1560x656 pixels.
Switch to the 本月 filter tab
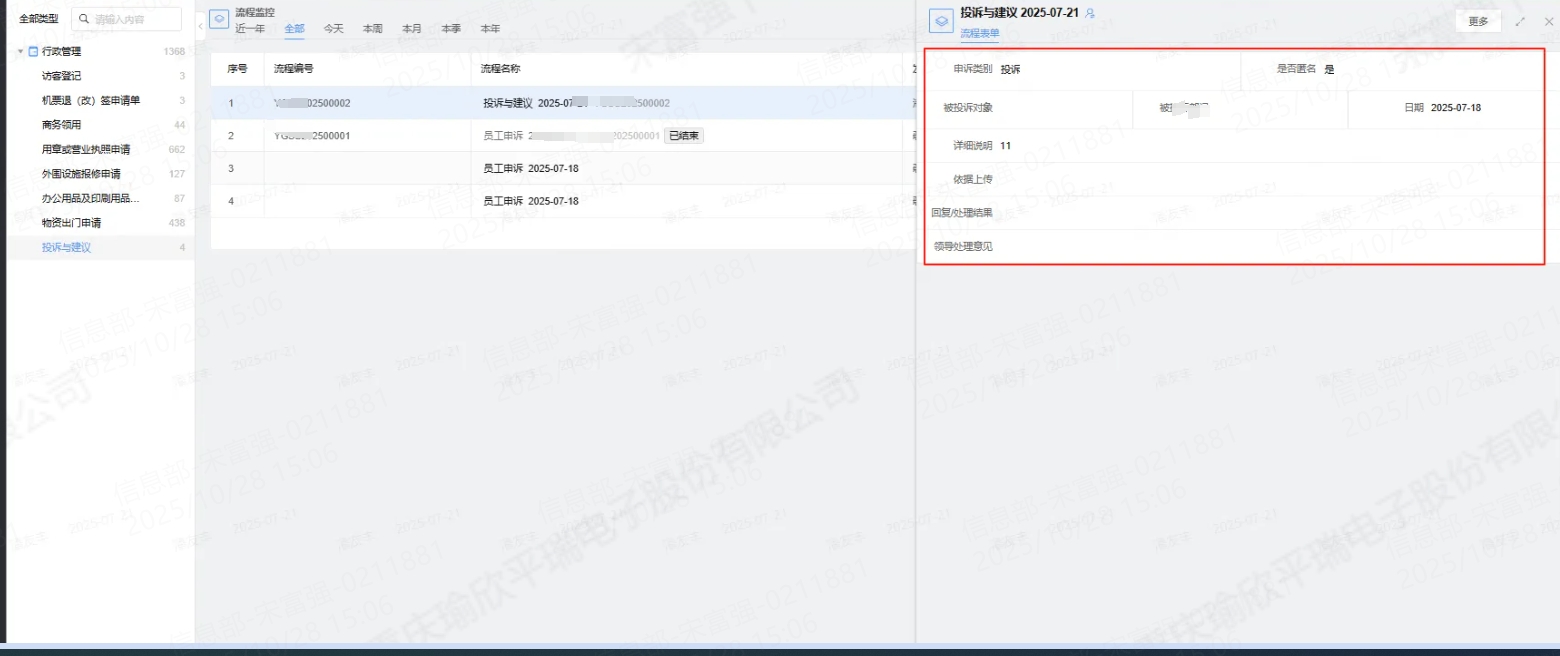click(412, 29)
